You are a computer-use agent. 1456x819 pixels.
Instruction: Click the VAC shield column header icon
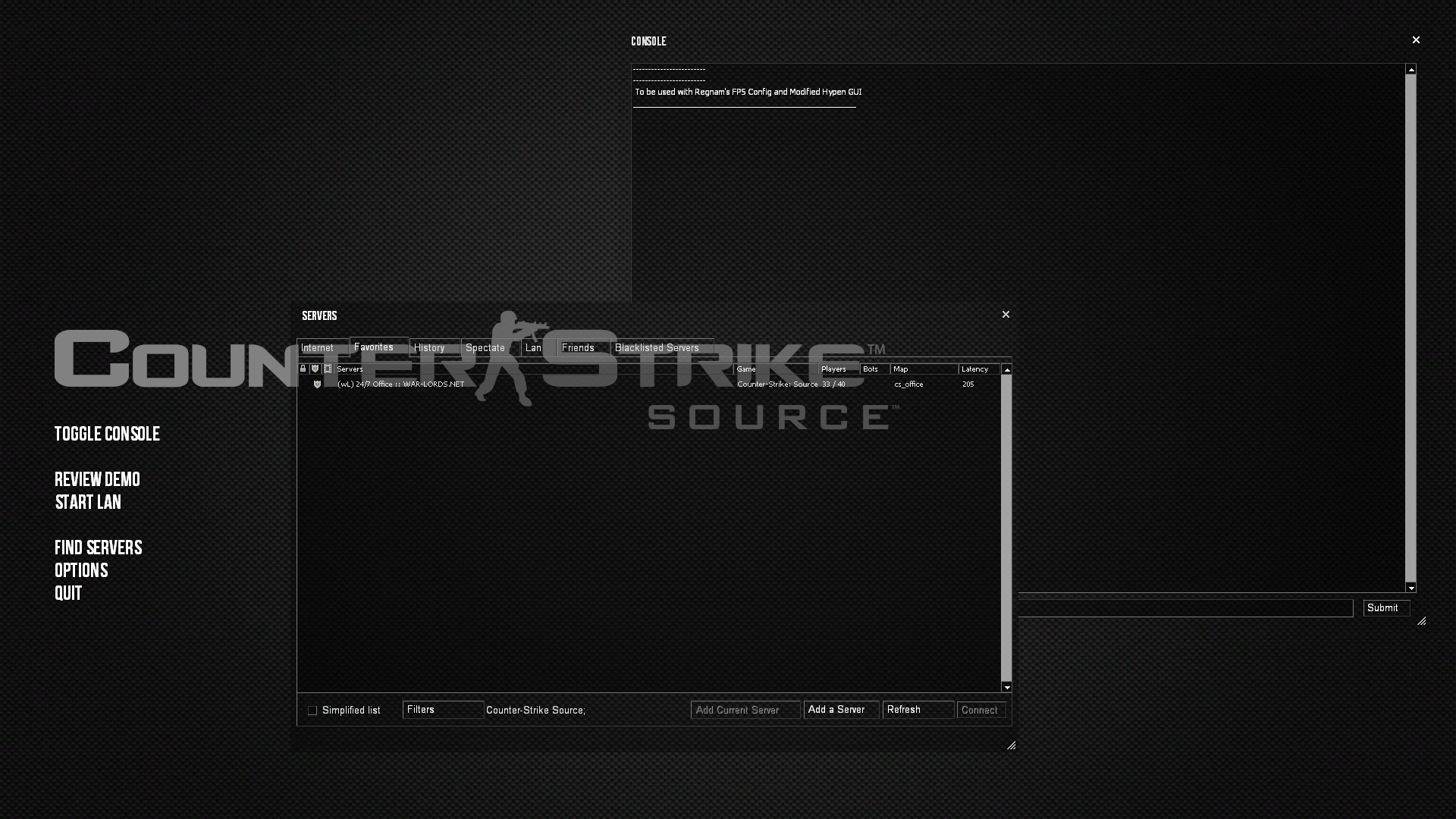tap(315, 369)
